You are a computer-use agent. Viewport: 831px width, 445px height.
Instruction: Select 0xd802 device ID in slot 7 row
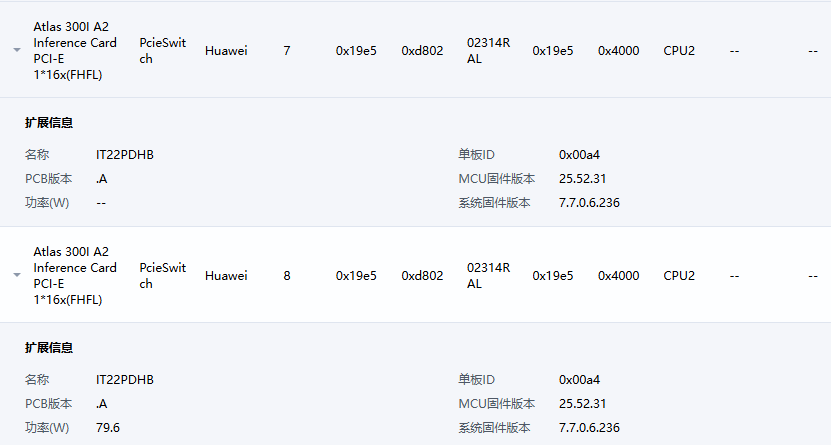(x=422, y=51)
